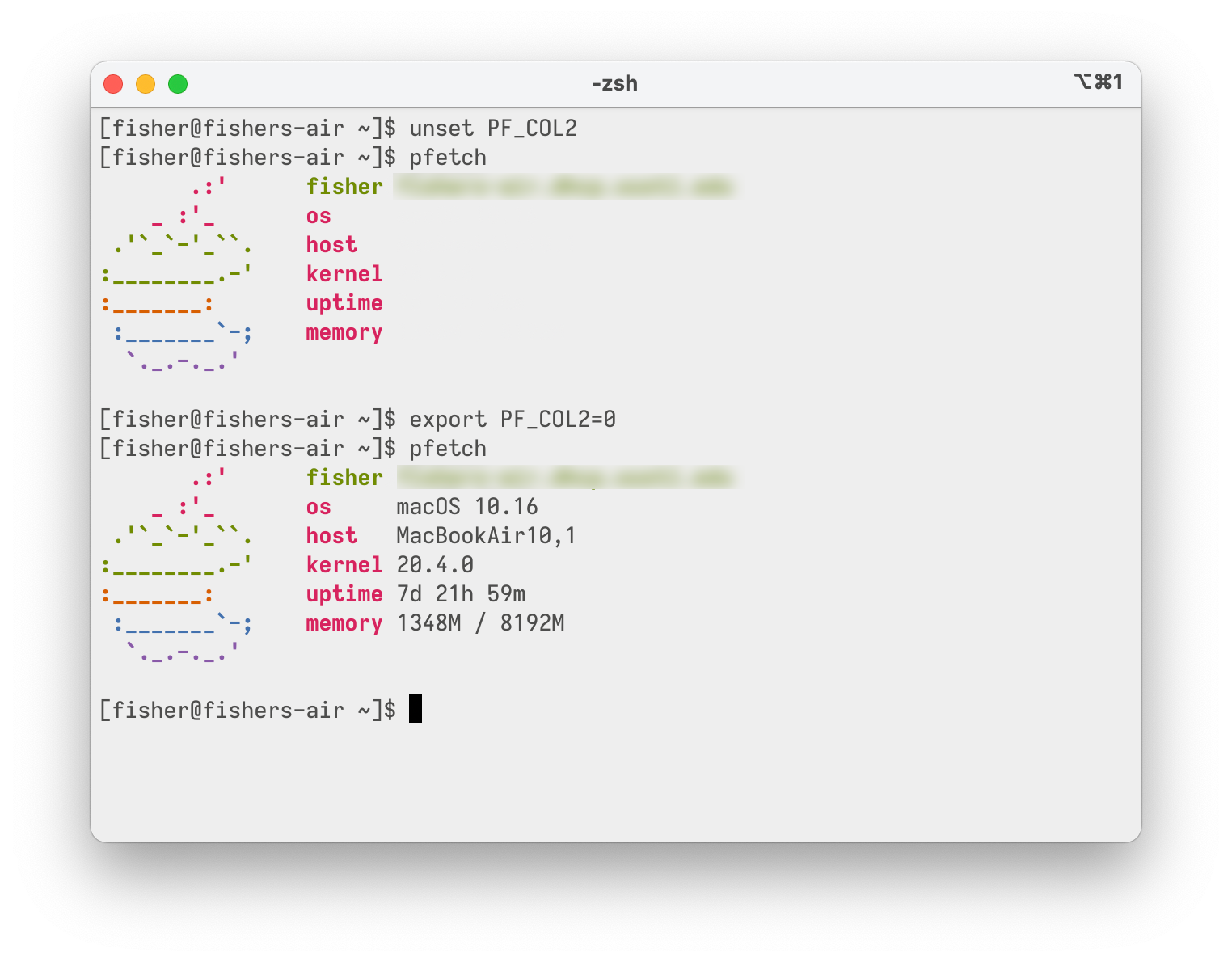Click the macOS 10.16 version text

(x=466, y=506)
